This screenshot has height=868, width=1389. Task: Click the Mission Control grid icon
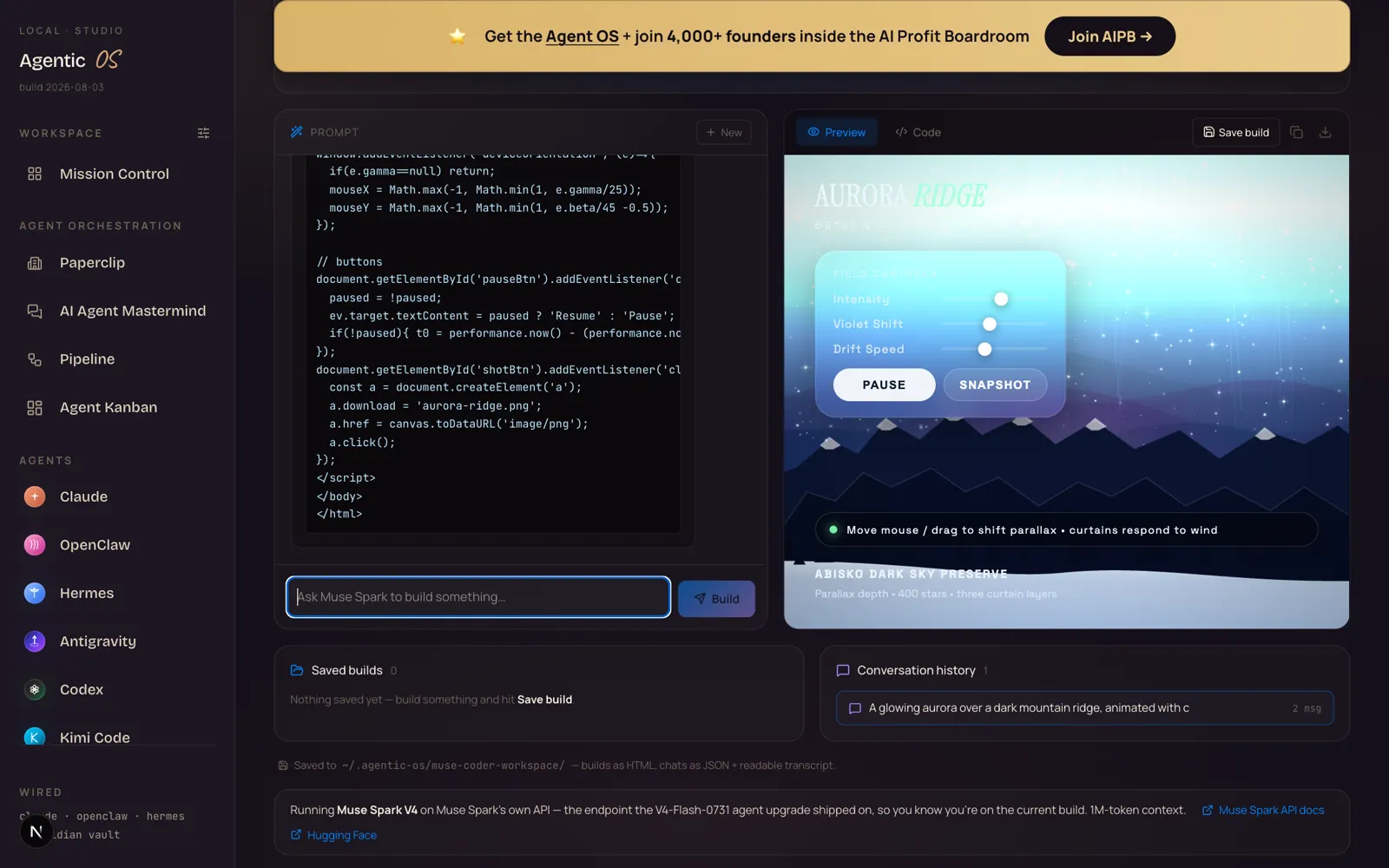pos(35,174)
